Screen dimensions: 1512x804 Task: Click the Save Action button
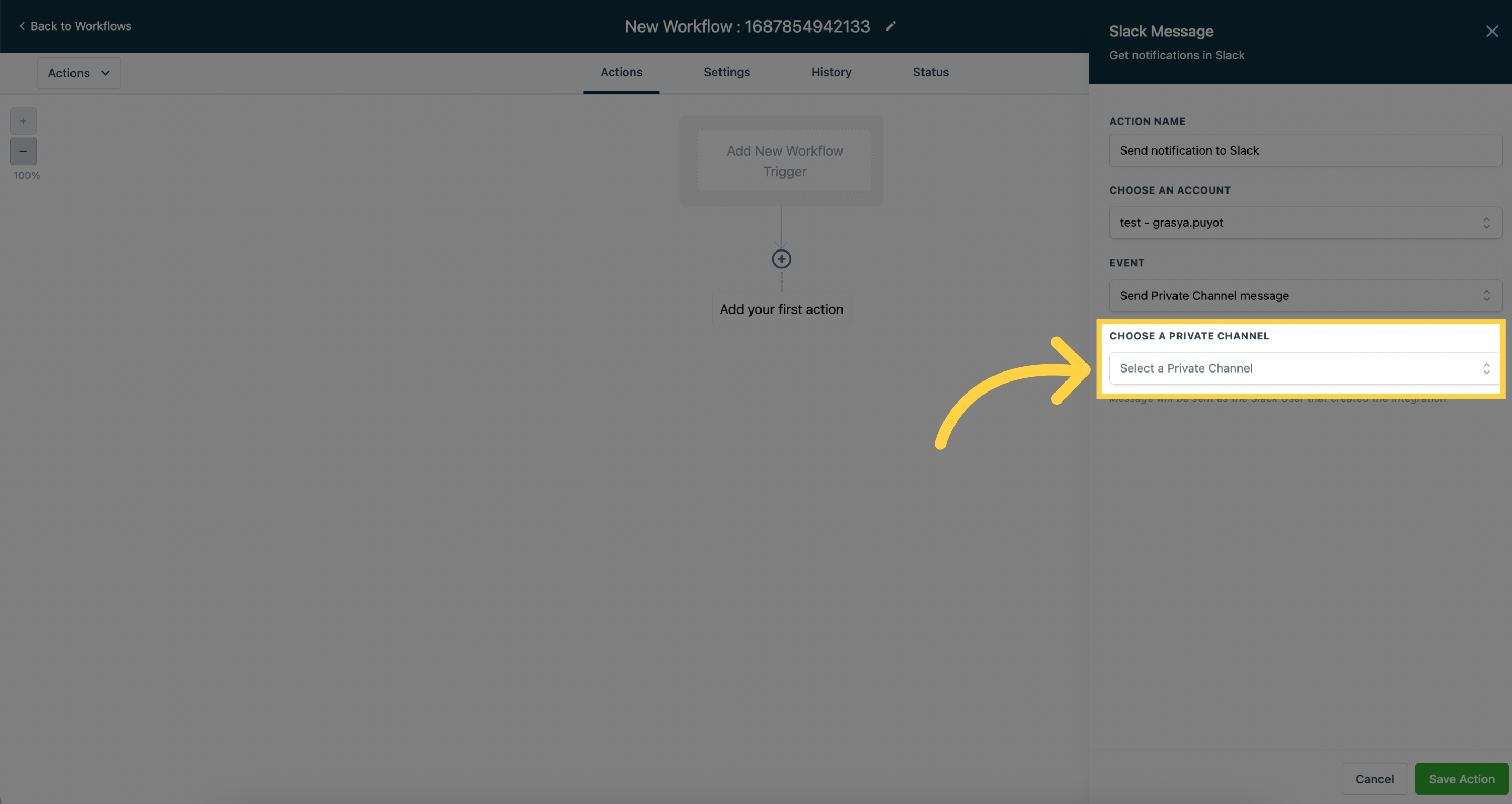coord(1461,779)
